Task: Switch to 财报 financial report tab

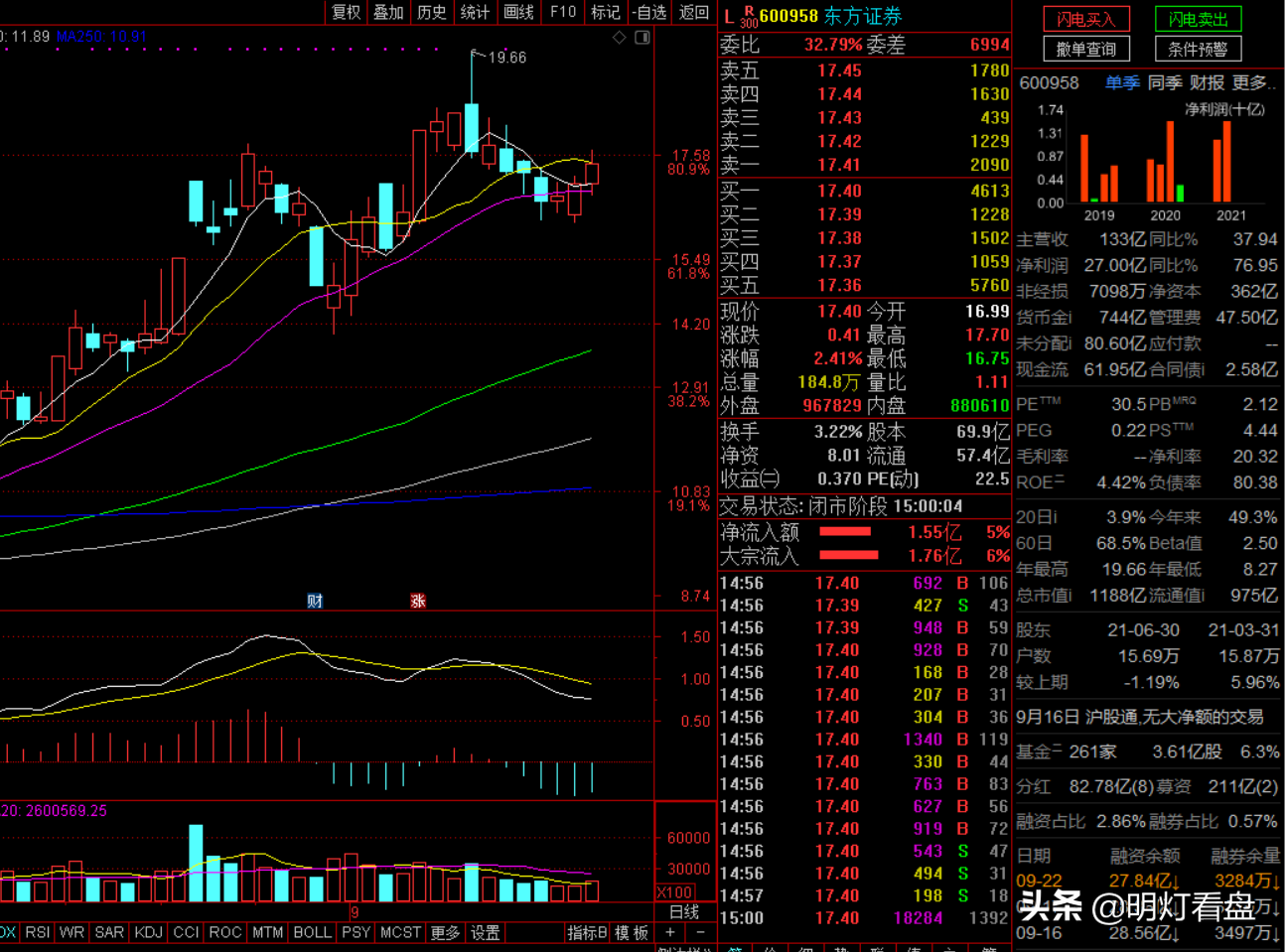Action: click(1207, 82)
